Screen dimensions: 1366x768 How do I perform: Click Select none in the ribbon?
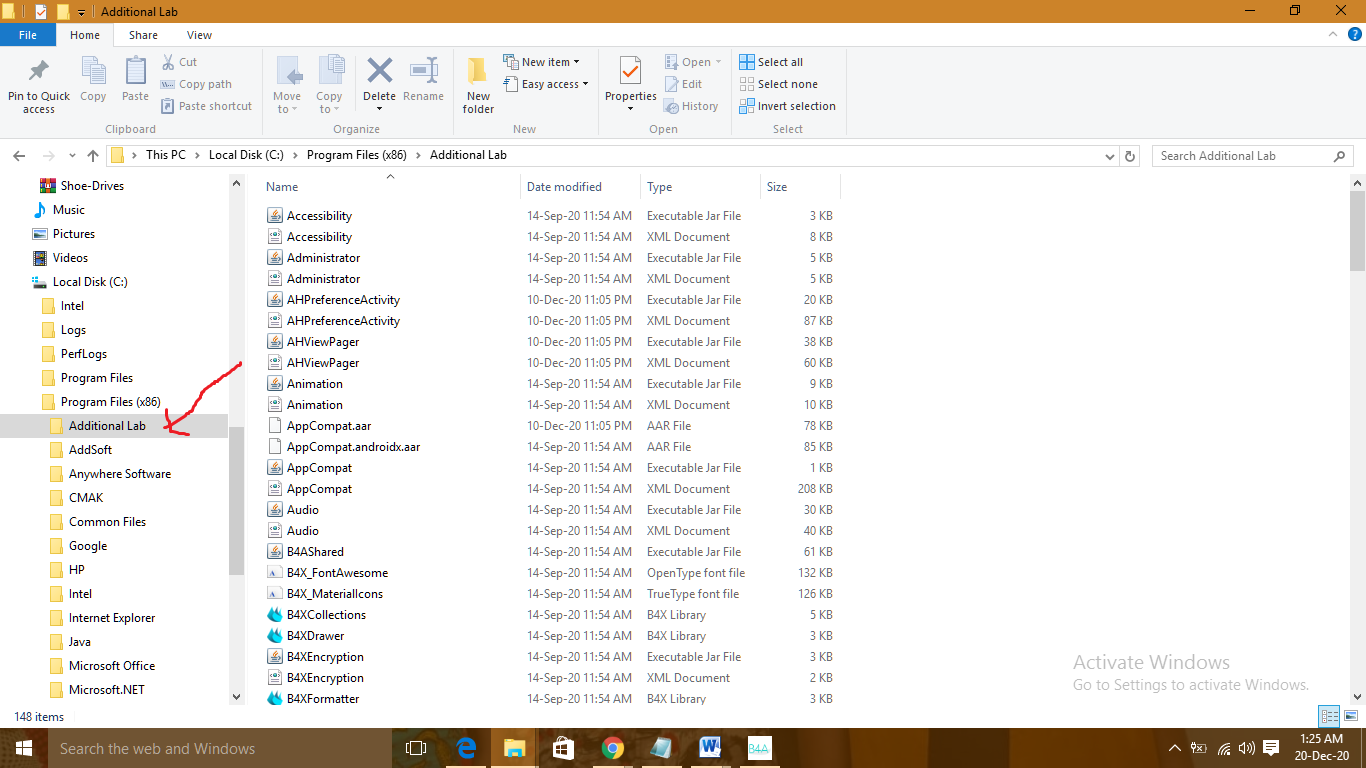[778, 84]
